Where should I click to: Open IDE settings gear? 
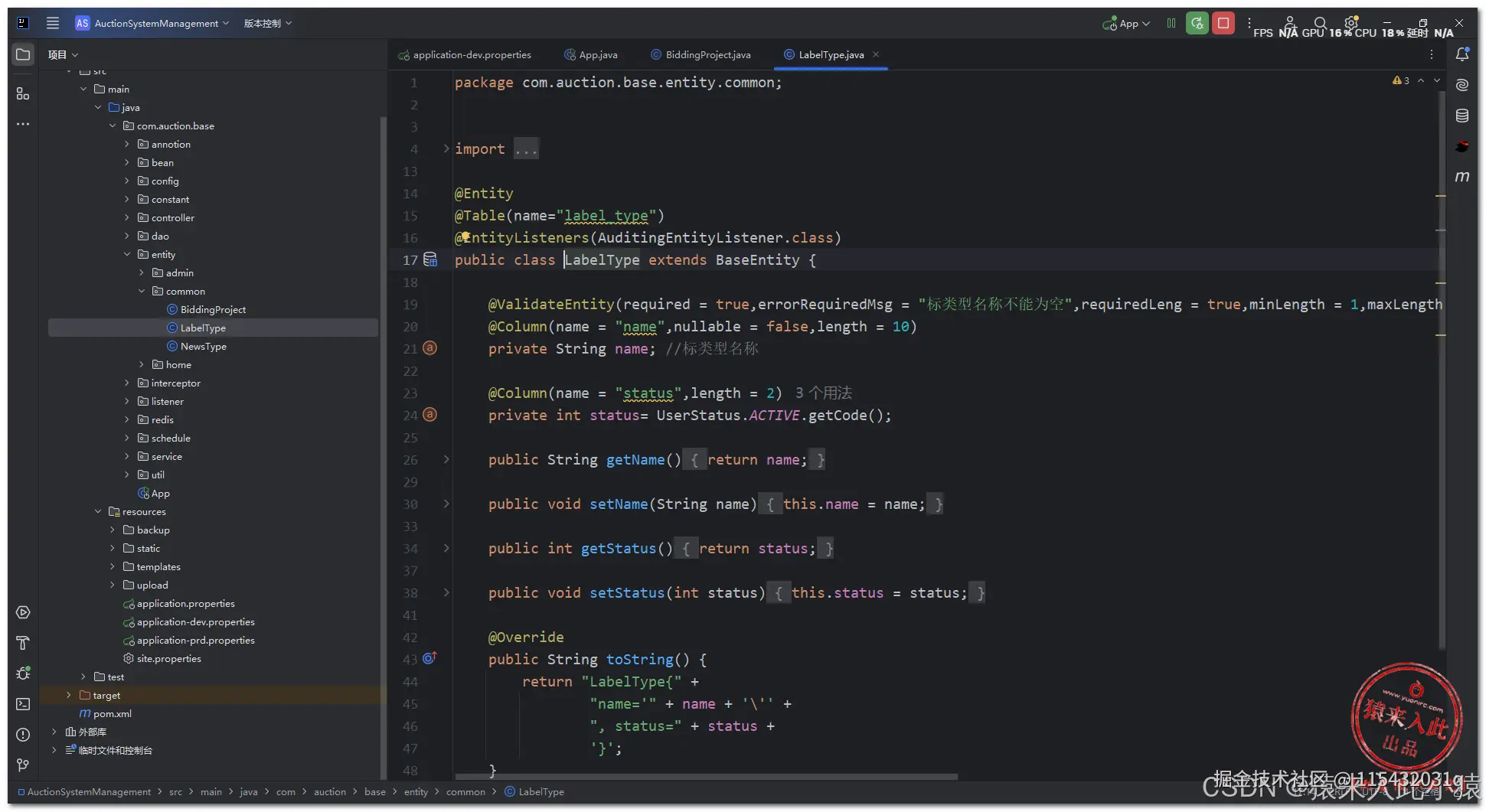pyautogui.click(x=1351, y=23)
